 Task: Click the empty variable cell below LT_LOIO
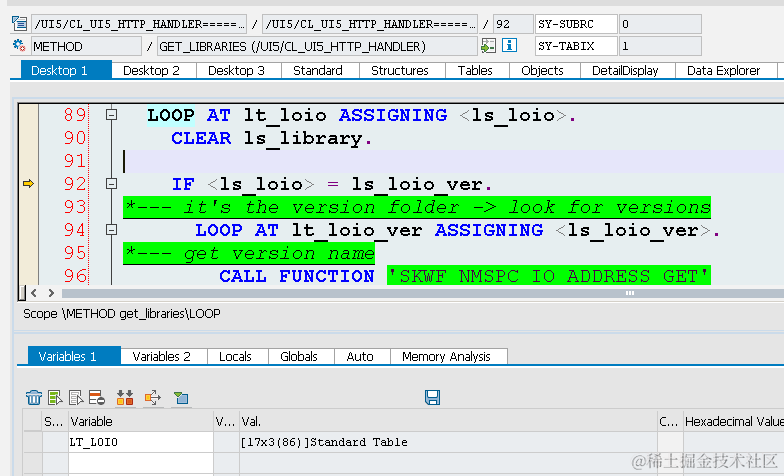[x=140, y=462]
